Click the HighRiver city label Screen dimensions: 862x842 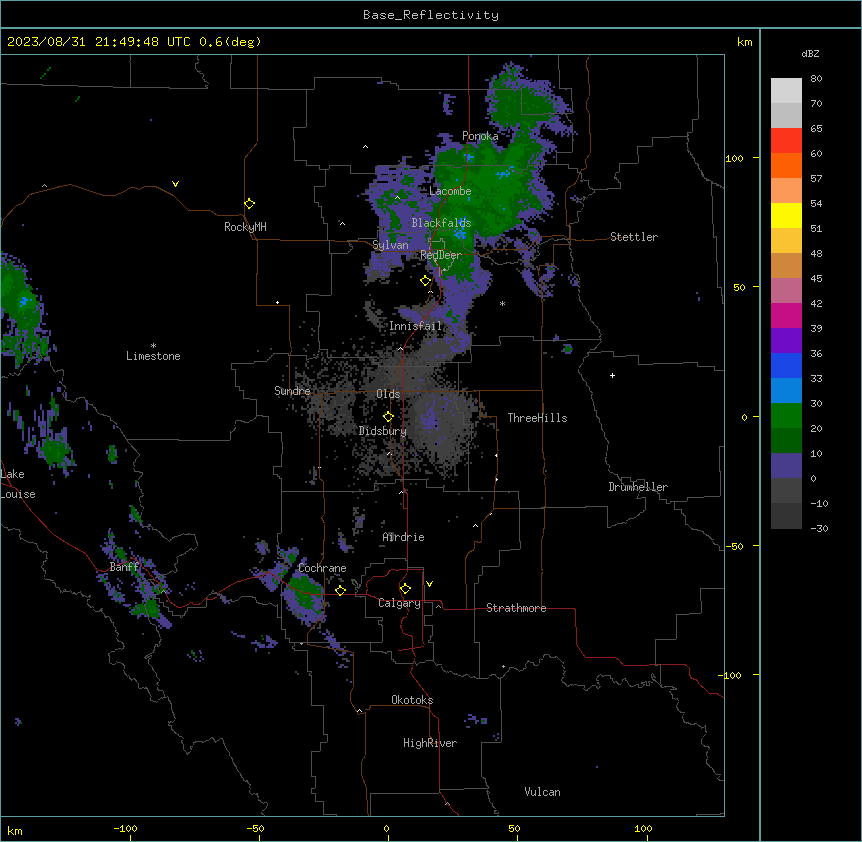[x=430, y=743]
